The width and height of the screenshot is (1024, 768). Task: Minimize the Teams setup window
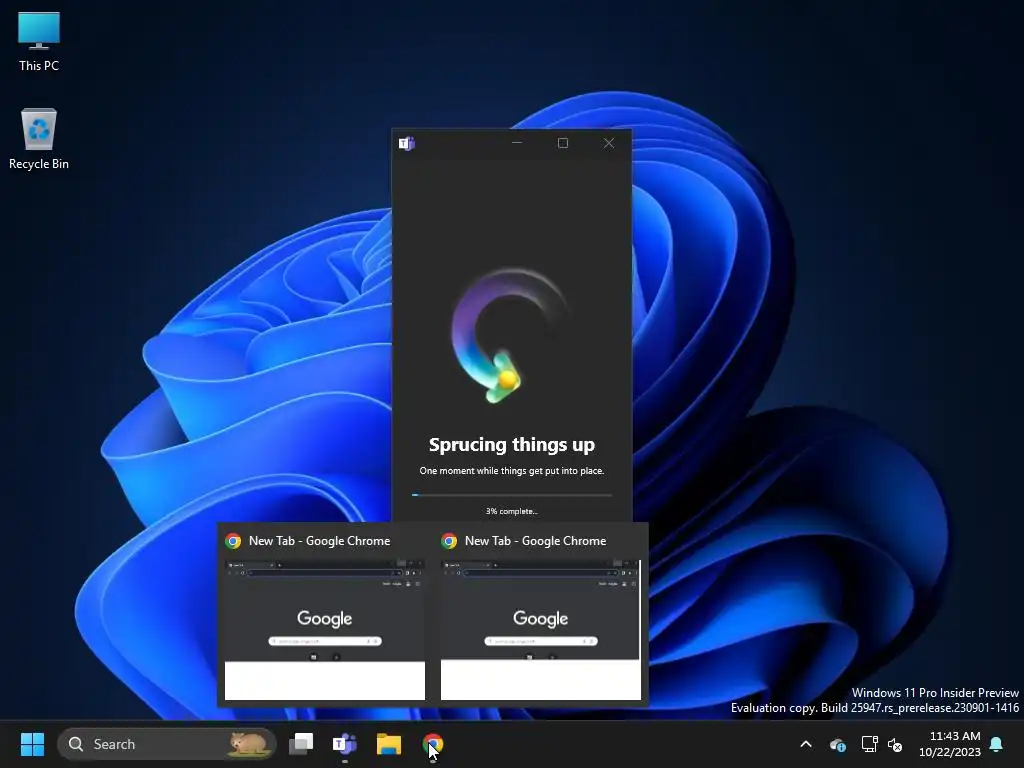pyautogui.click(x=517, y=143)
